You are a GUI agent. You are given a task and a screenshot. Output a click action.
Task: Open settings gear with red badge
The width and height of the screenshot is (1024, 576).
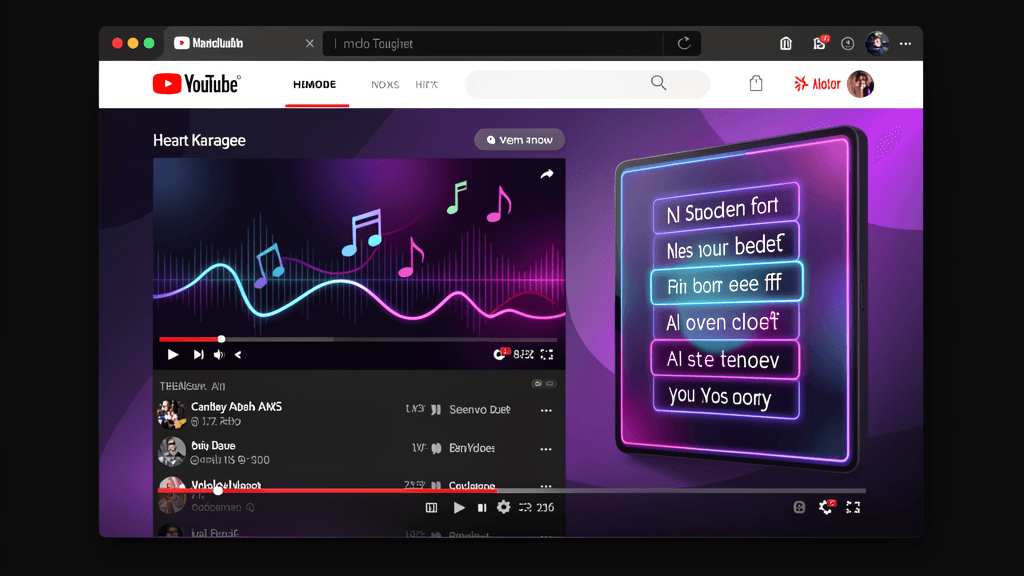tap(826, 507)
